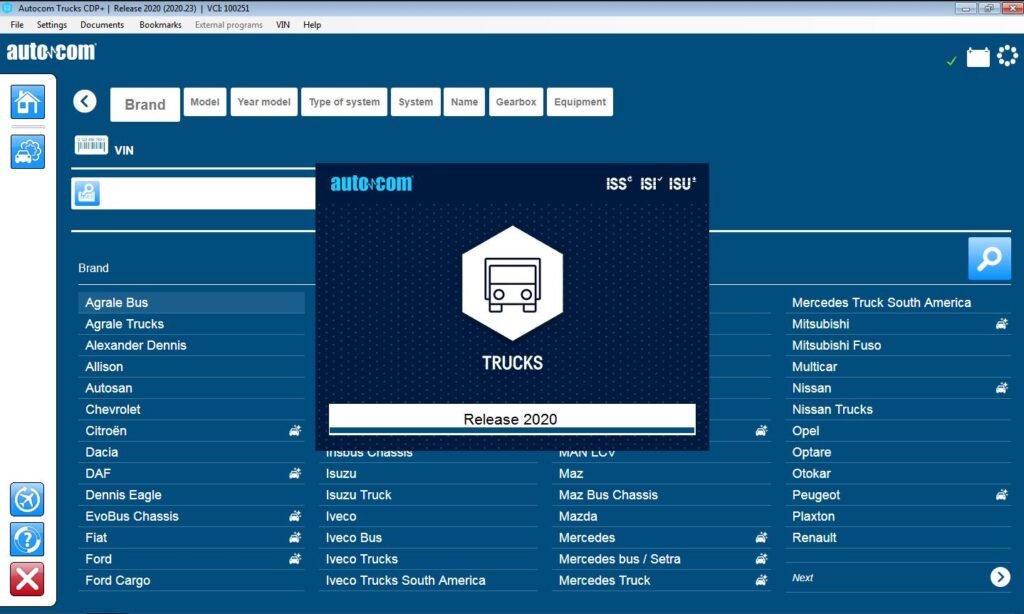1024x614 pixels.
Task: Click the vehicle history icon beside input field
Action: point(87,193)
